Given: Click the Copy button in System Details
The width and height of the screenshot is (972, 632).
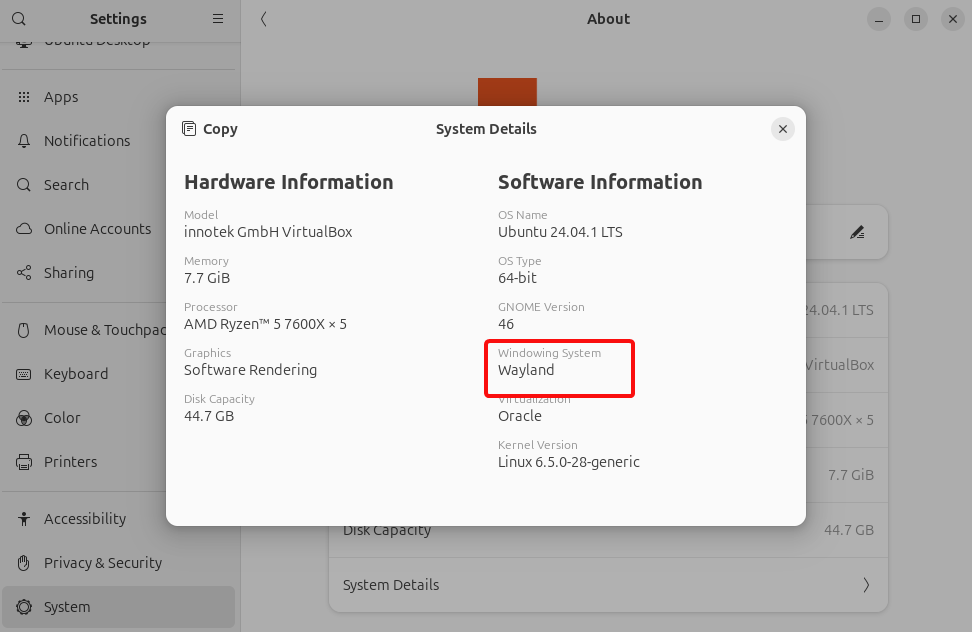Looking at the screenshot, I should [x=210, y=129].
